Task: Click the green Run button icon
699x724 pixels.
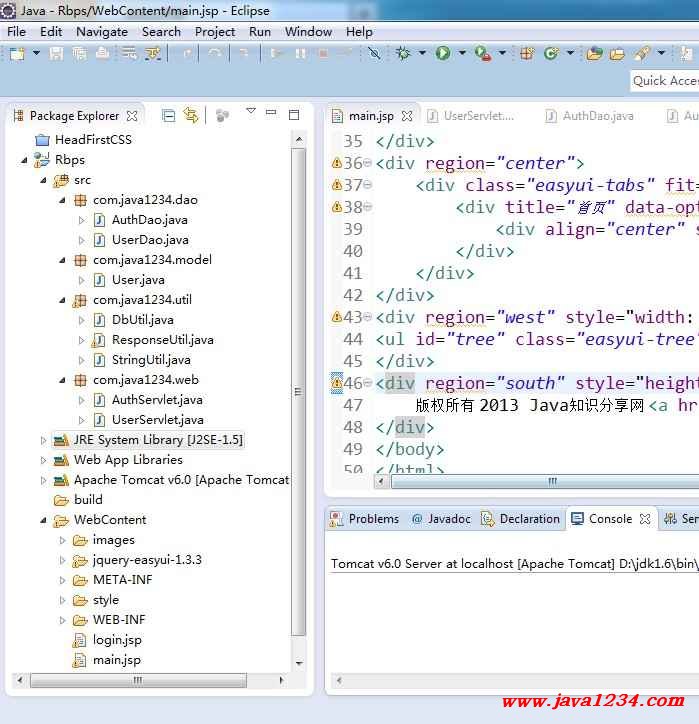Action: click(x=443, y=54)
